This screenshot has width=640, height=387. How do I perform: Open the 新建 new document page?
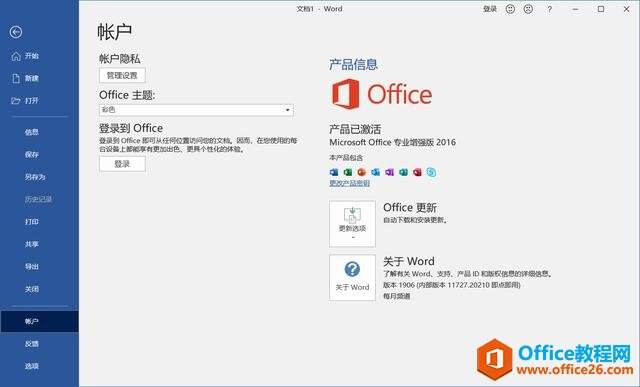tap(25, 78)
